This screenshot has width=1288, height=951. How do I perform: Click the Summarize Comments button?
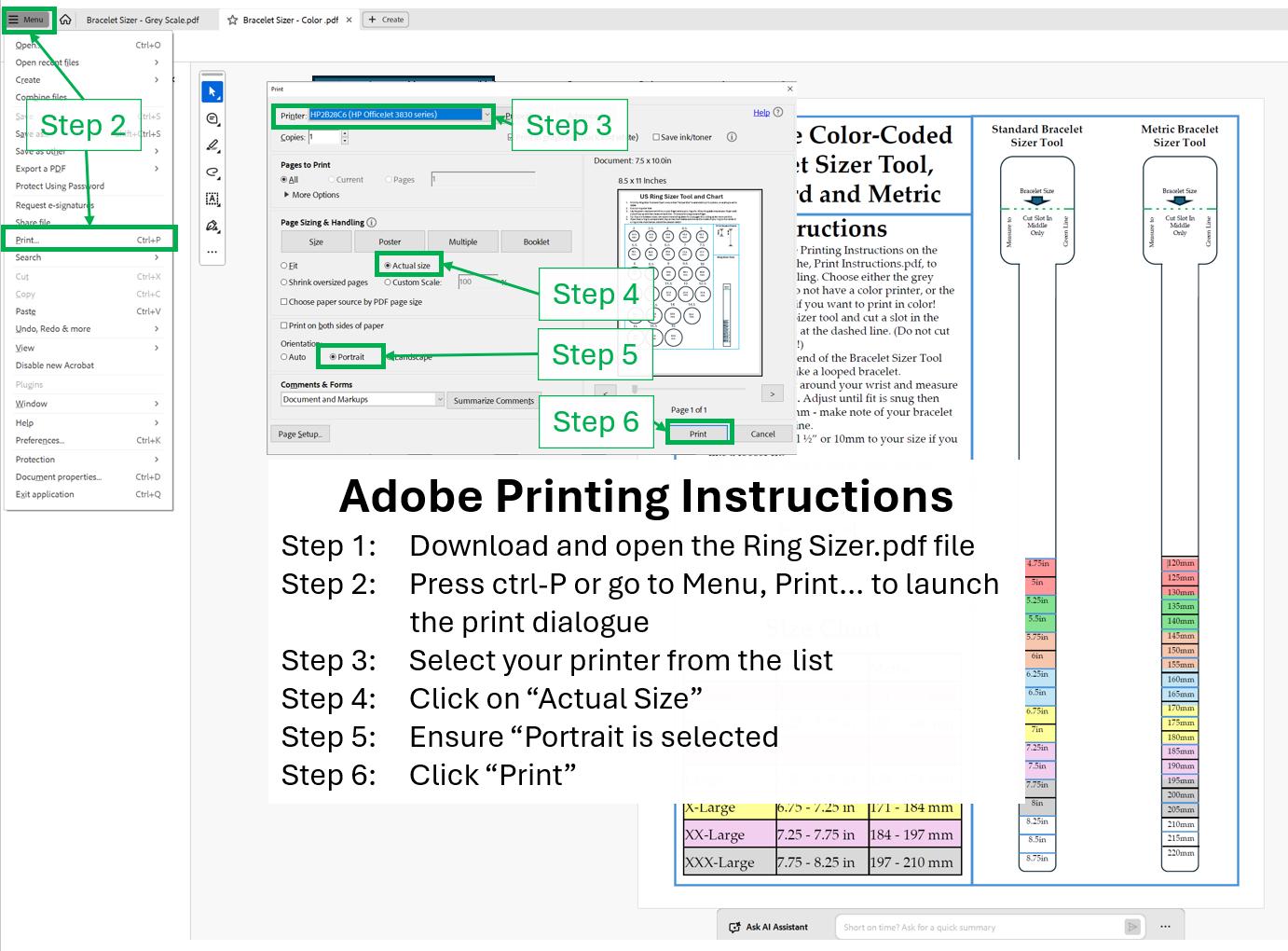click(494, 400)
